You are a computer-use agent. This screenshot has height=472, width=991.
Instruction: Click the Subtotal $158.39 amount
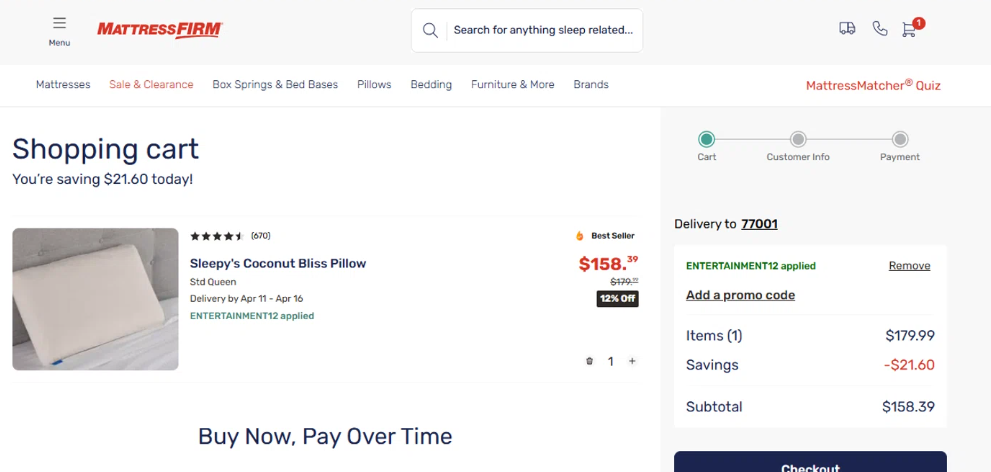click(x=908, y=406)
